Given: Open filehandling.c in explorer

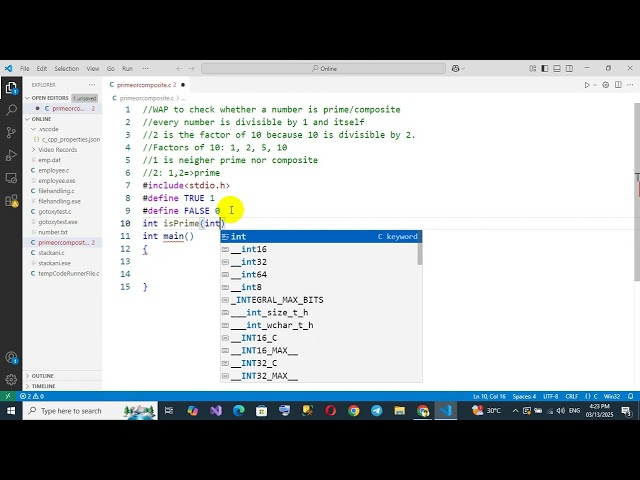Looking at the screenshot, I should pos(62,191).
